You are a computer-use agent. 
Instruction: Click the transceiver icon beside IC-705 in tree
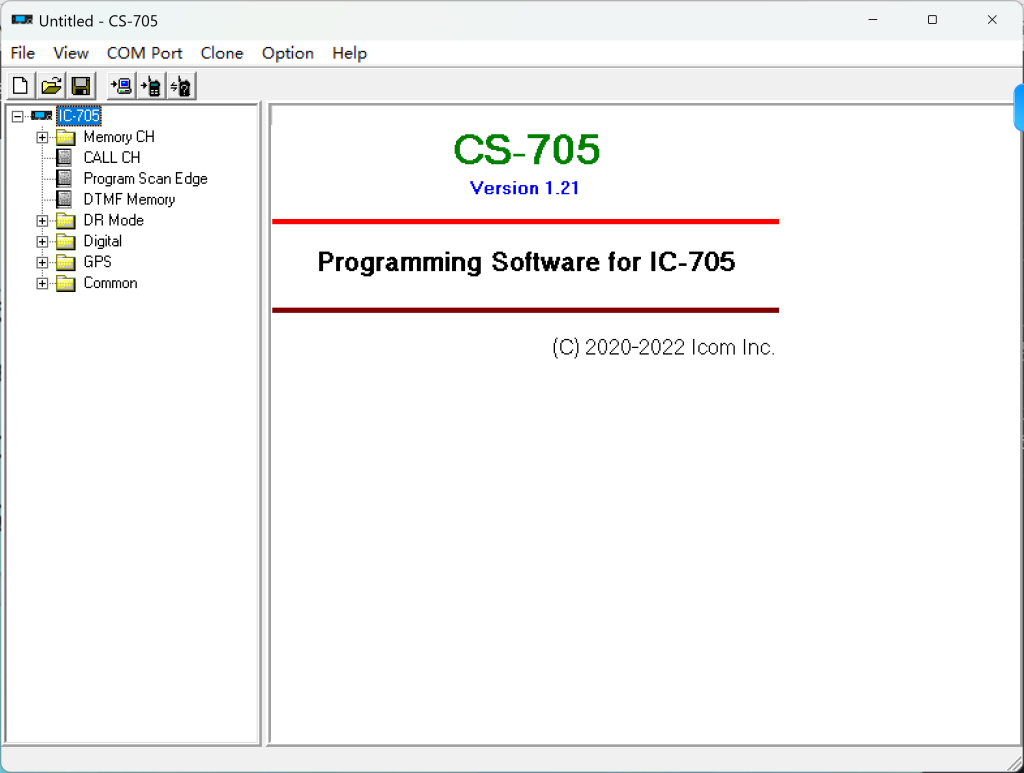click(42, 116)
